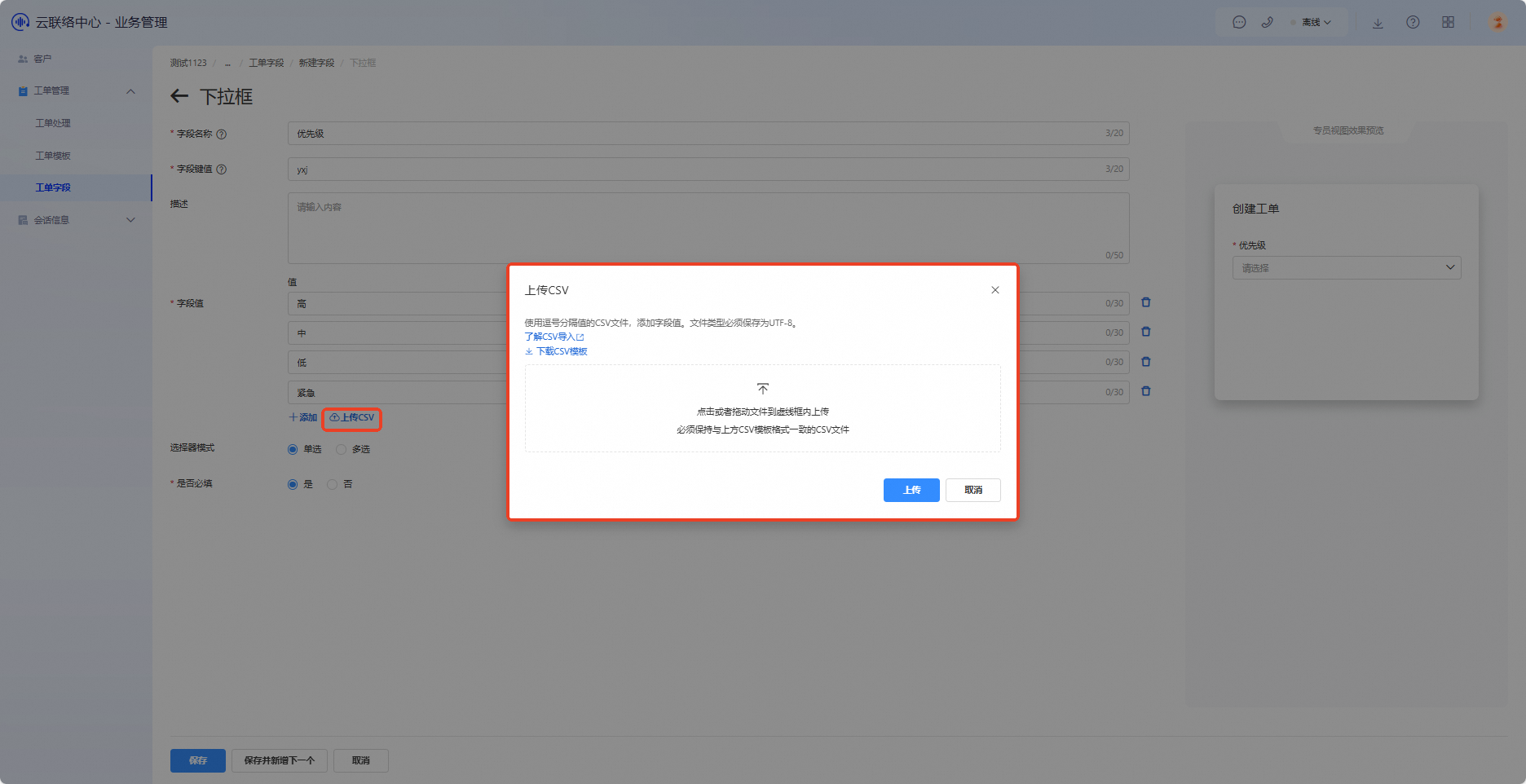Viewport: 1526px width, 784px height.
Task: Select the 多选 radio option
Action: [342, 449]
